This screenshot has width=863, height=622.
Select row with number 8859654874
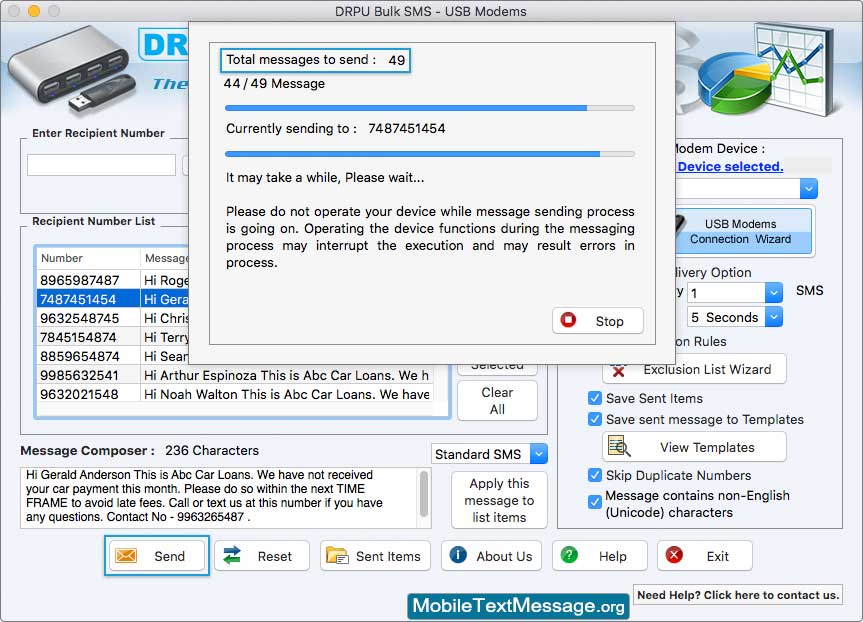113,356
